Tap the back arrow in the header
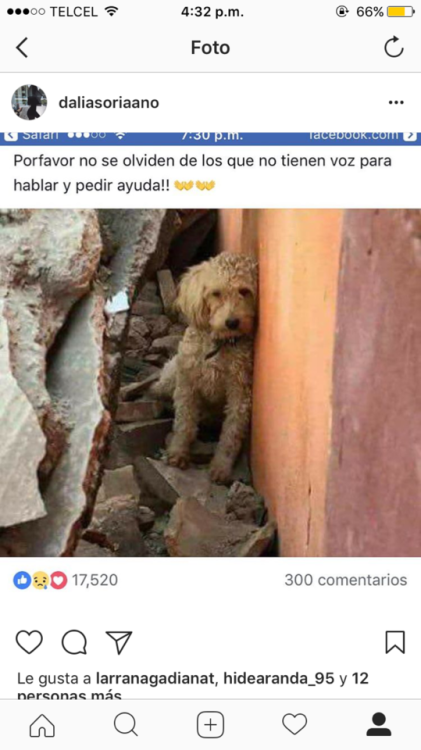The height and width of the screenshot is (750, 421). coord(22,48)
